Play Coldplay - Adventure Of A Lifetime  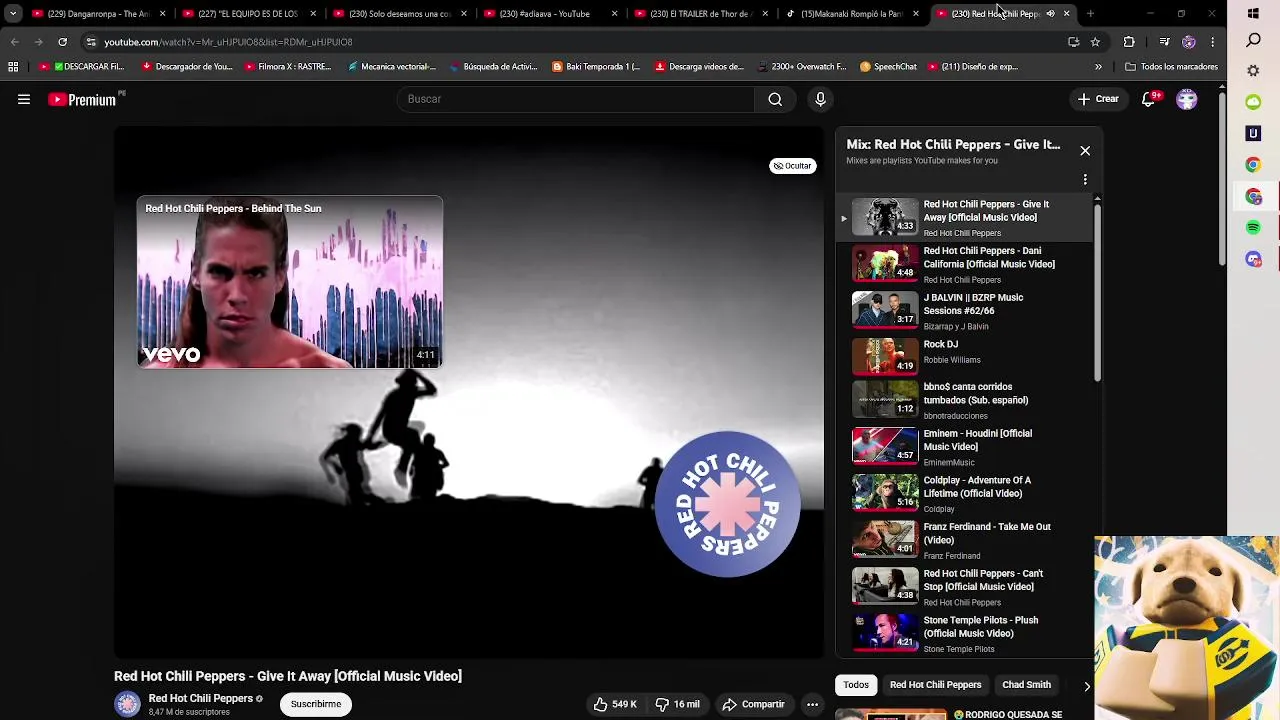coord(965,494)
